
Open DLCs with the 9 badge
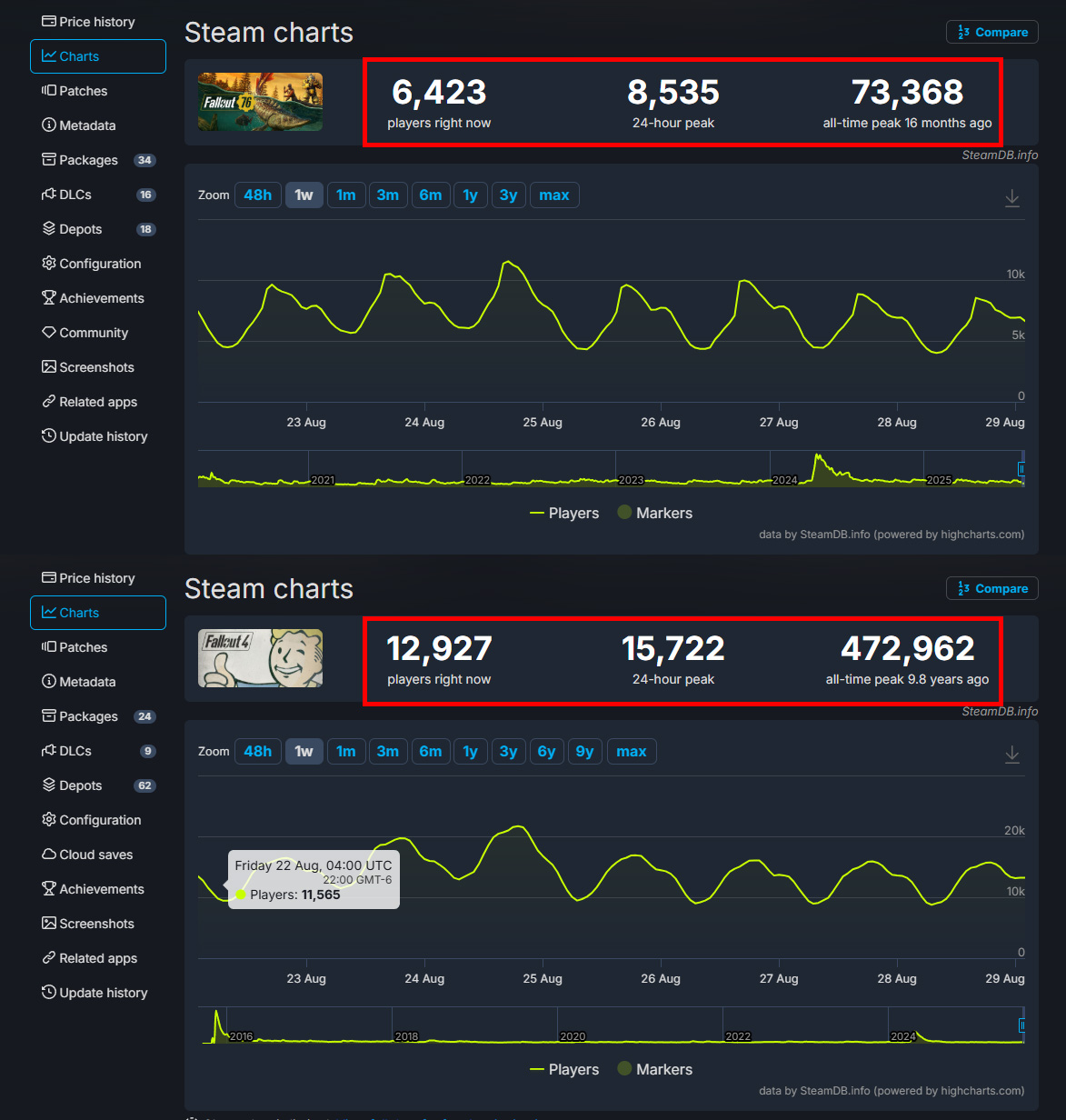tap(98, 751)
